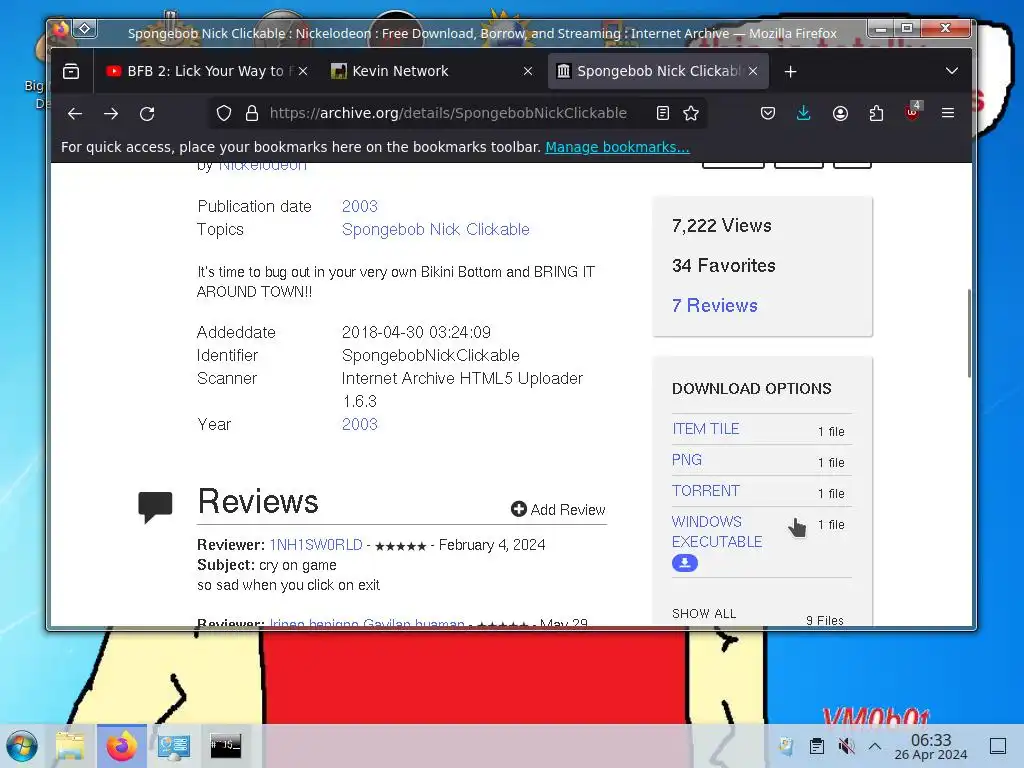Open the control panel taskbar icon
The width and height of the screenshot is (1024, 768).
click(x=174, y=746)
